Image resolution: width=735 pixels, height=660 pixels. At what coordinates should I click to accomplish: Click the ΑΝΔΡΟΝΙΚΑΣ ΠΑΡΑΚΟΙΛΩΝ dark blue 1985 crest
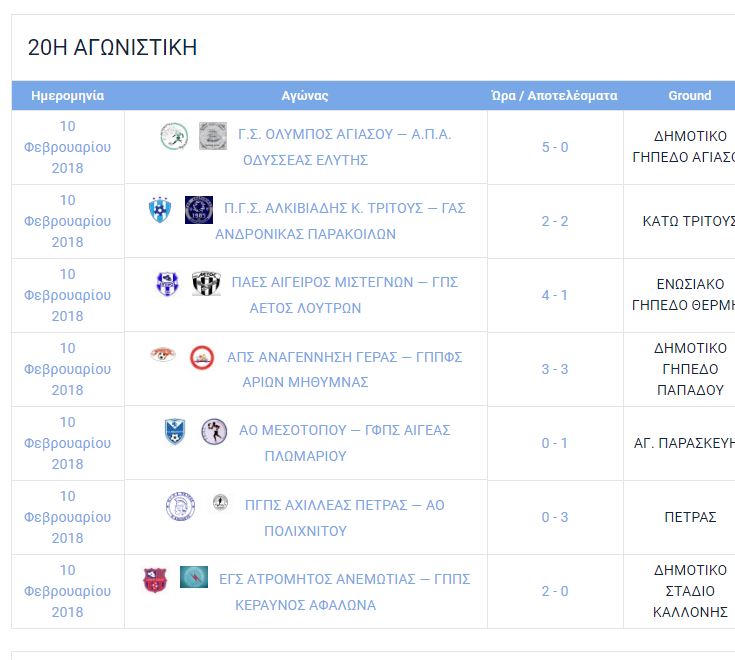click(199, 210)
